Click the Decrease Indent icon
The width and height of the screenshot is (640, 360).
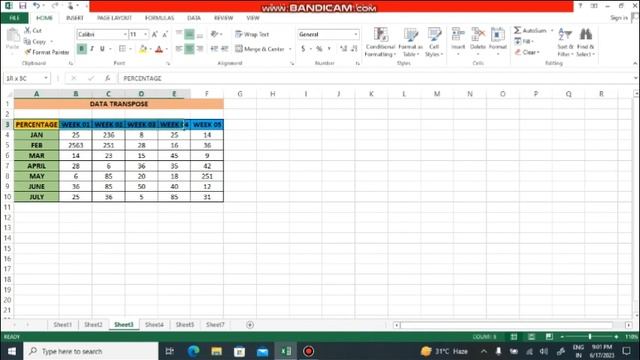pyautogui.click(x=214, y=49)
